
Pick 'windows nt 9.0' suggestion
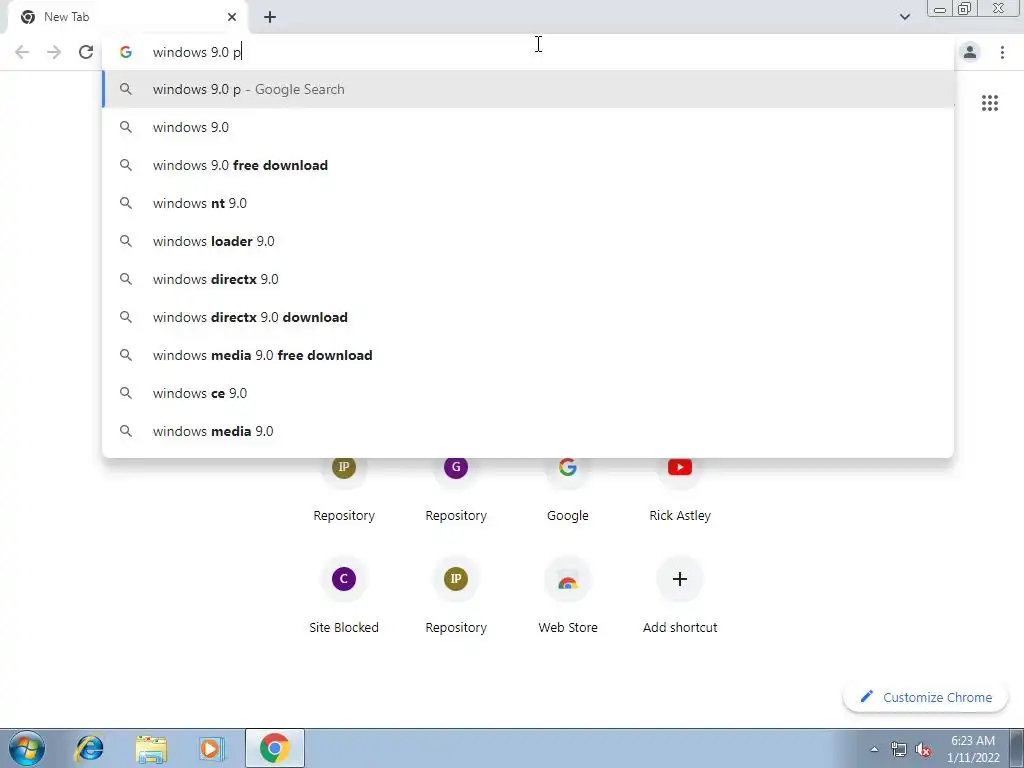point(528,203)
